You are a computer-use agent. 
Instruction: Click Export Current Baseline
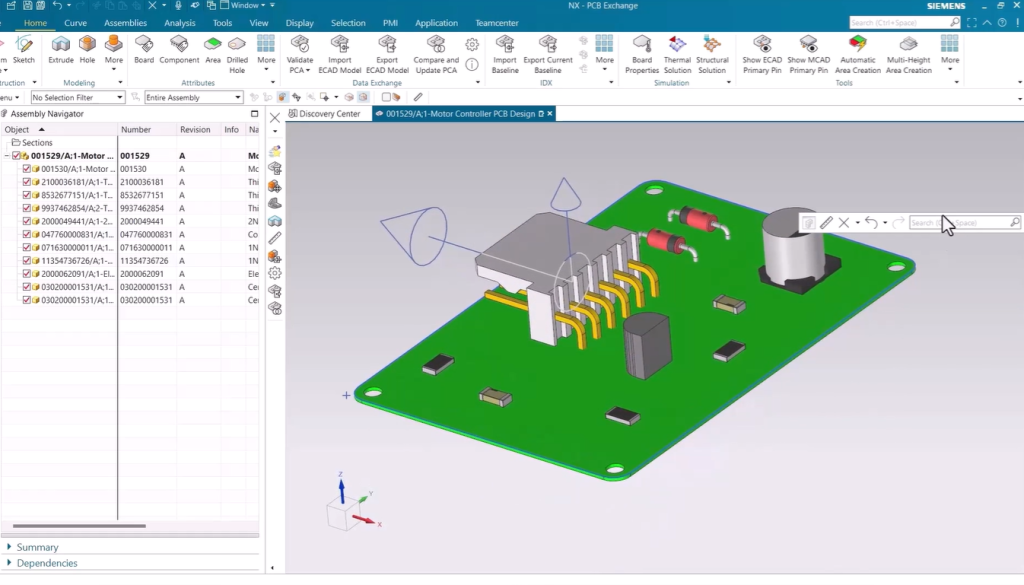coord(547,54)
